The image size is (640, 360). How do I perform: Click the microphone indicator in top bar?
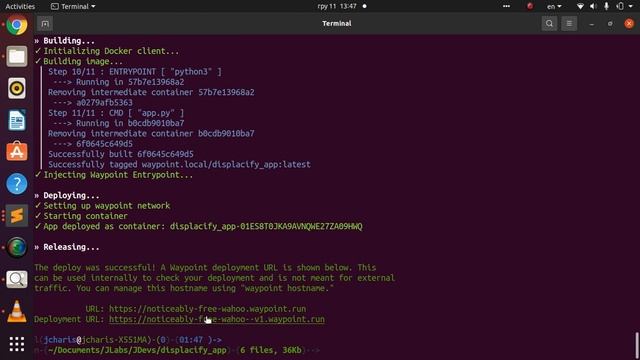pos(607,6)
